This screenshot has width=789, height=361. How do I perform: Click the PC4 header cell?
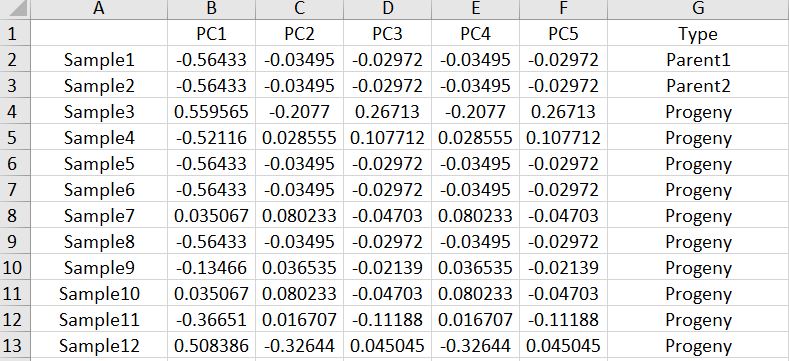pyautogui.click(x=476, y=34)
